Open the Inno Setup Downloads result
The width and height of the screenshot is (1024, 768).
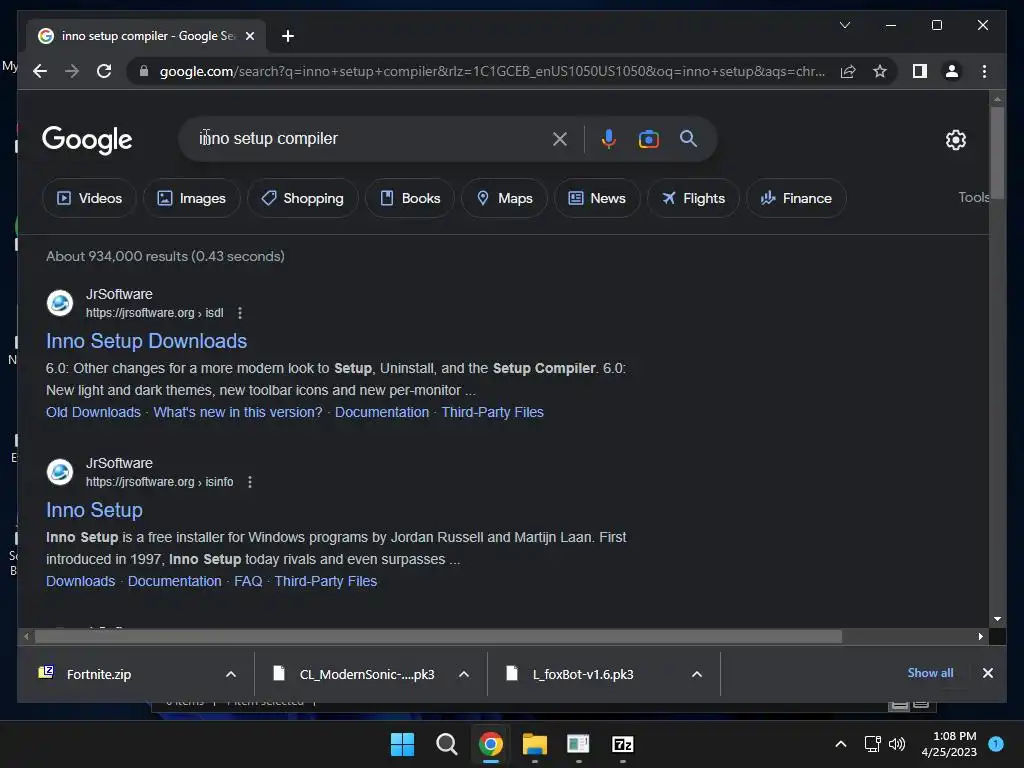tap(146, 341)
